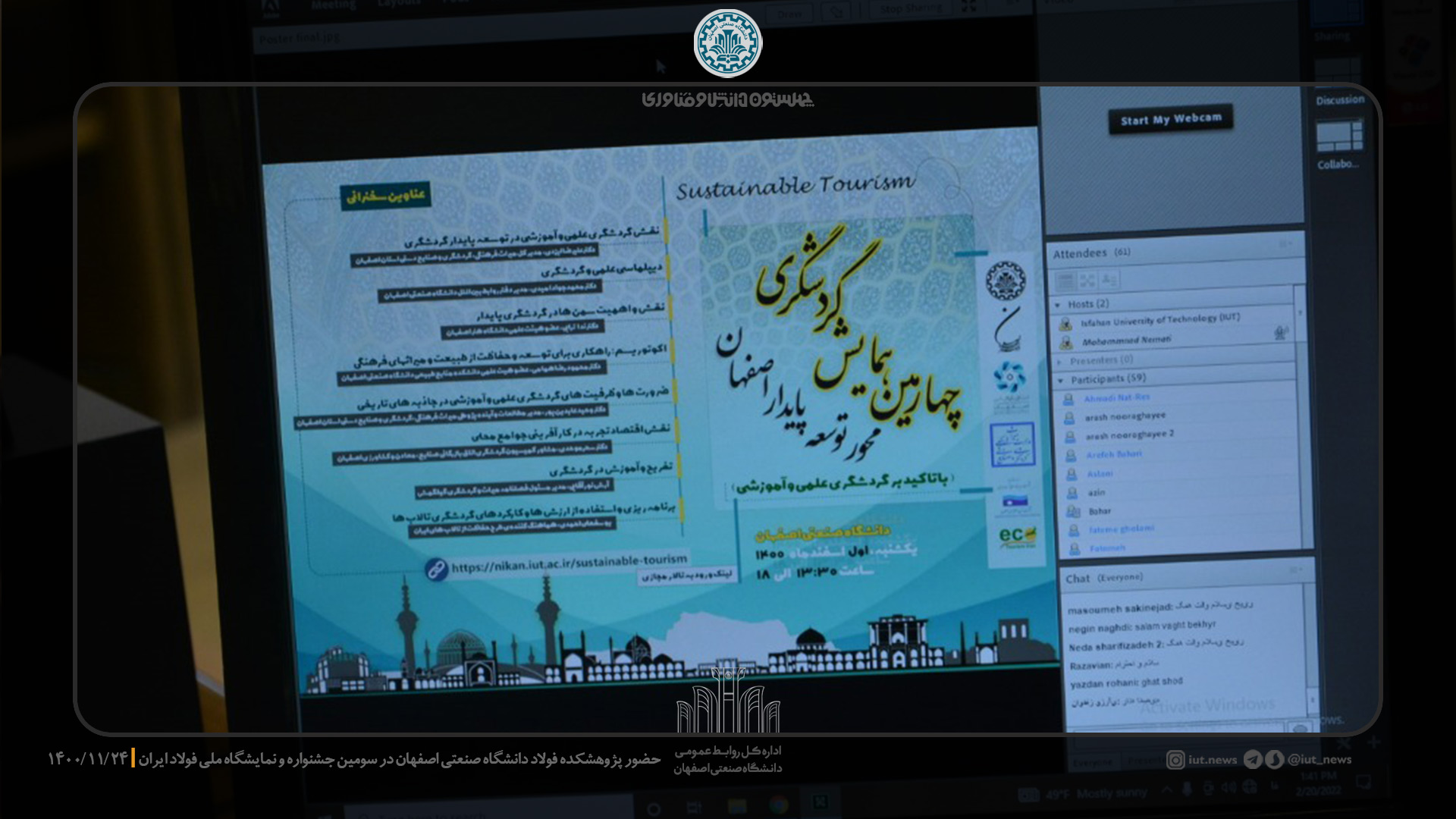Image resolution: width=1456 pixels, height=819 pixels.
Task: Click microphone icon beside Mohammad Nemati
Action: click(1281, 333)
